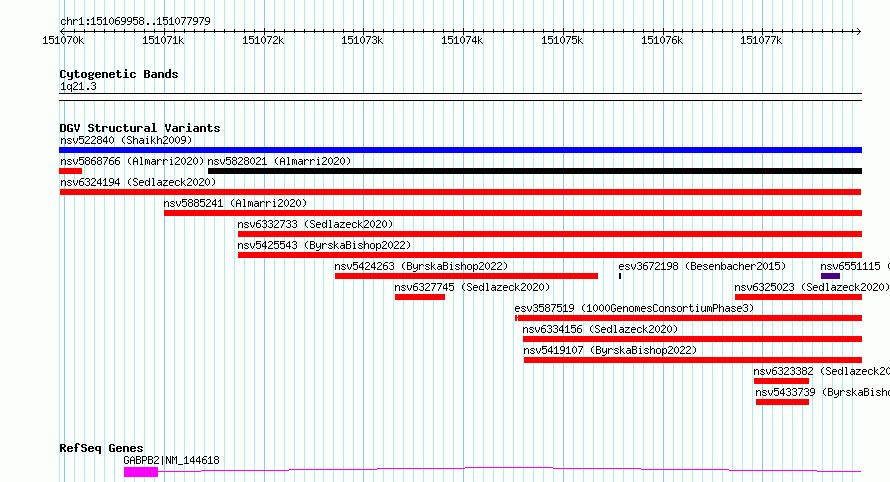The height and width of the screenshot is (482, 890).
Task: Click the 151073k ruler tick label
Action: (x=362, y=40)
